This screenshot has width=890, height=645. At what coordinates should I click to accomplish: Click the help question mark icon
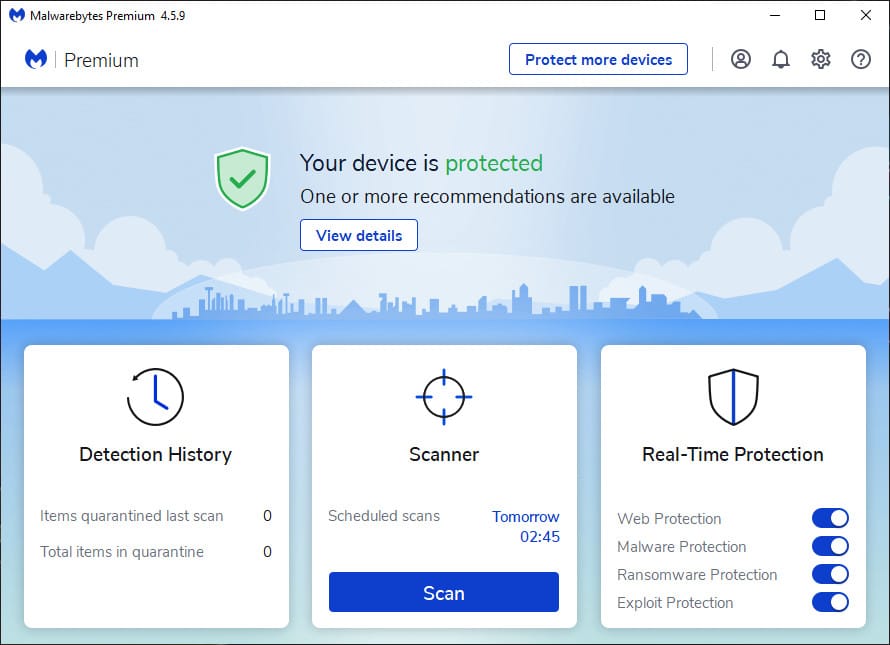861,59
